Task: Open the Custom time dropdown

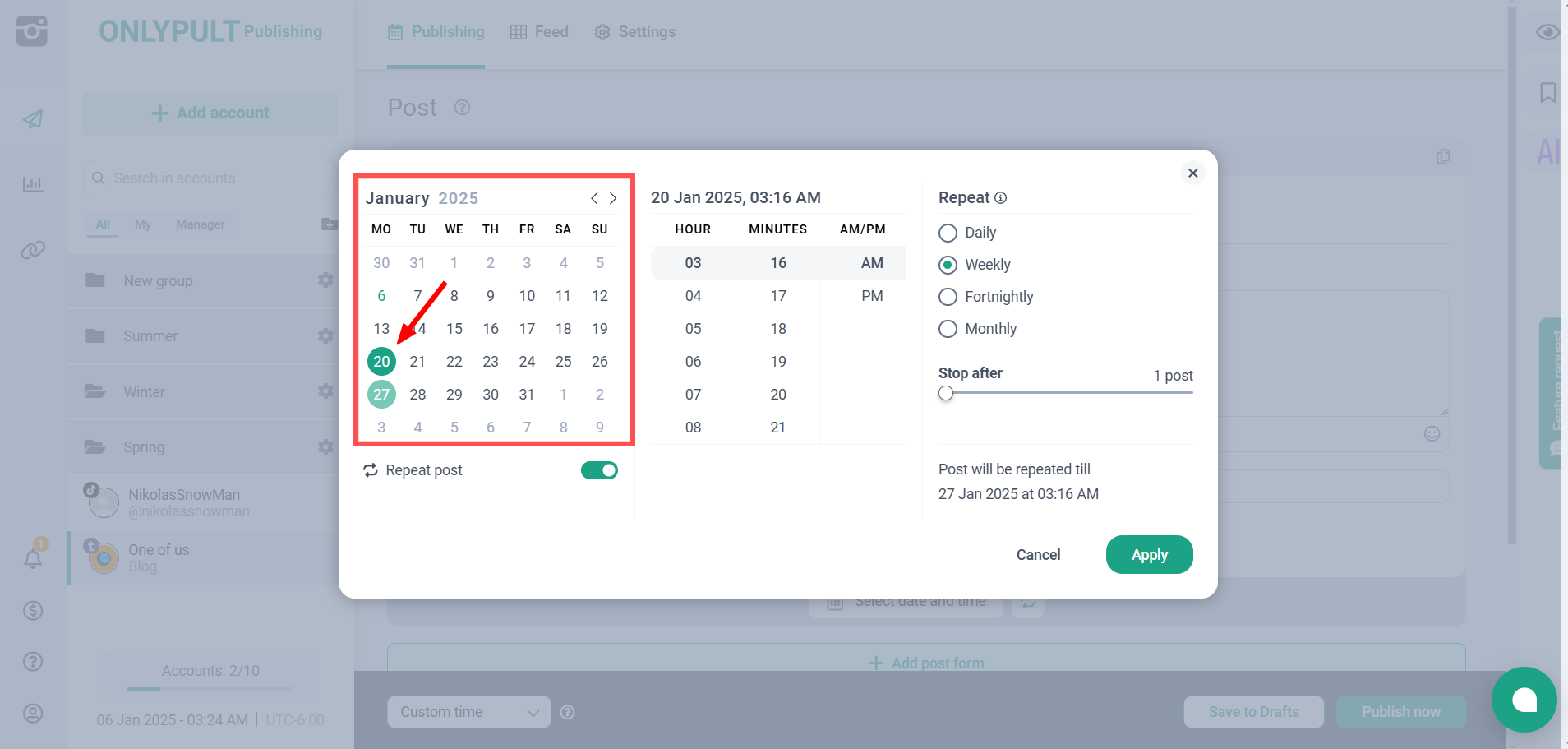Action: click(x=468, y=712)
